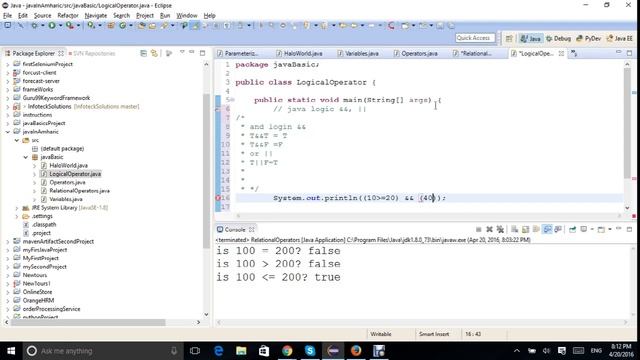Click Pin Console icon
The height and width of the screenshot is (360, 640).
click(572, 229)
